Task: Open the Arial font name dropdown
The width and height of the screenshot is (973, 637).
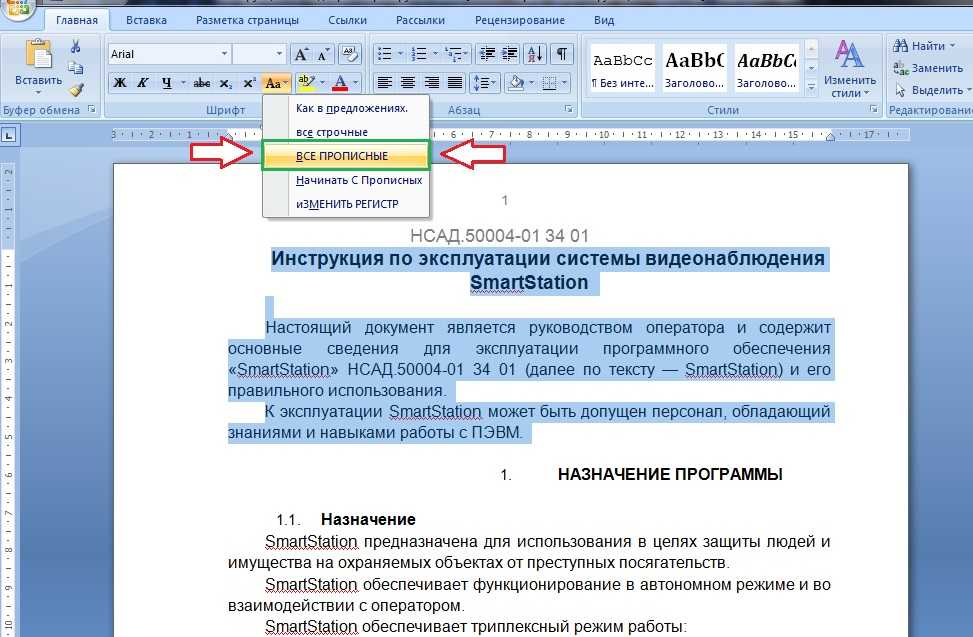Action: tap(223, 54)
